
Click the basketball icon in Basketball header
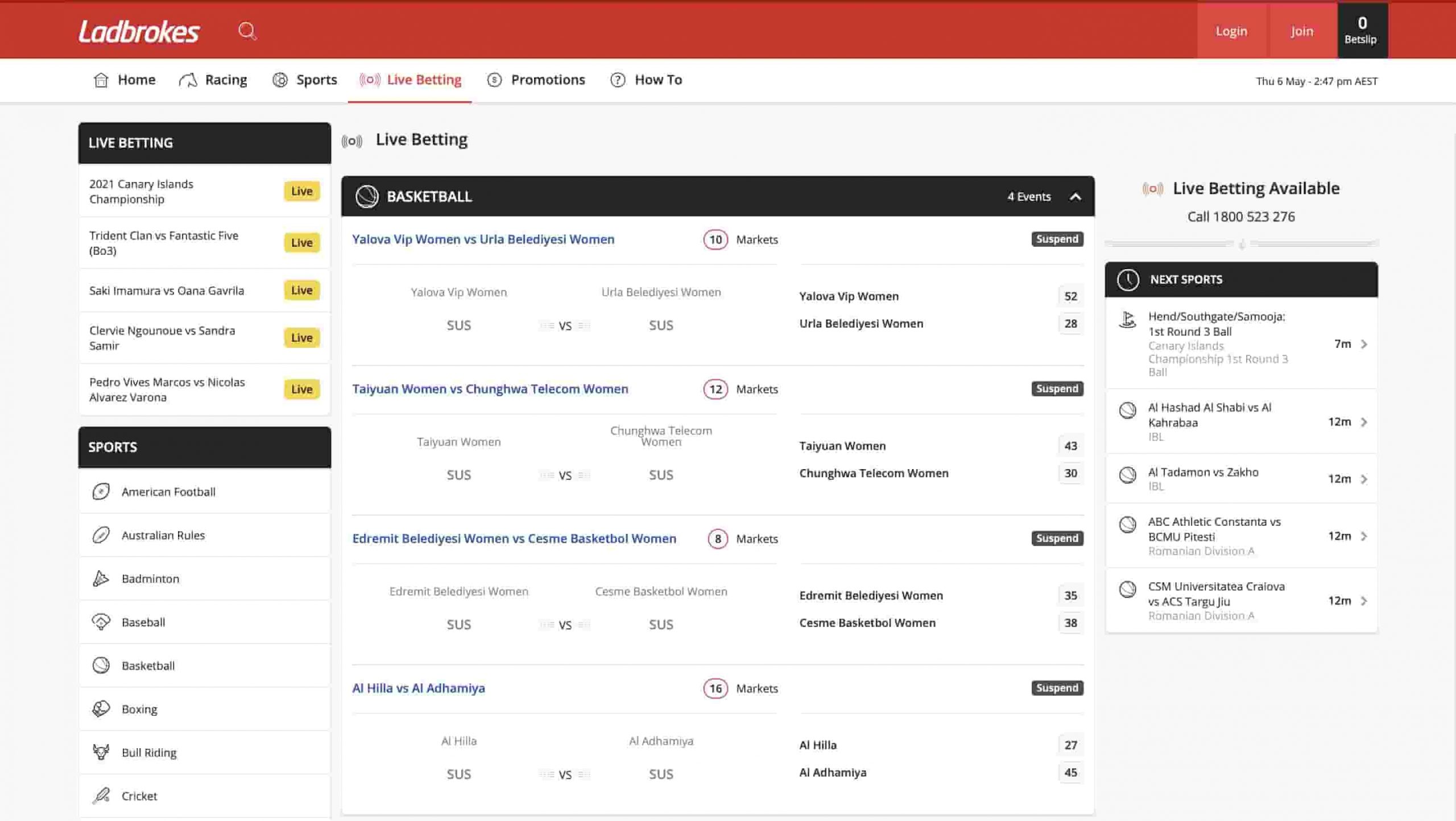pos(367,197)
